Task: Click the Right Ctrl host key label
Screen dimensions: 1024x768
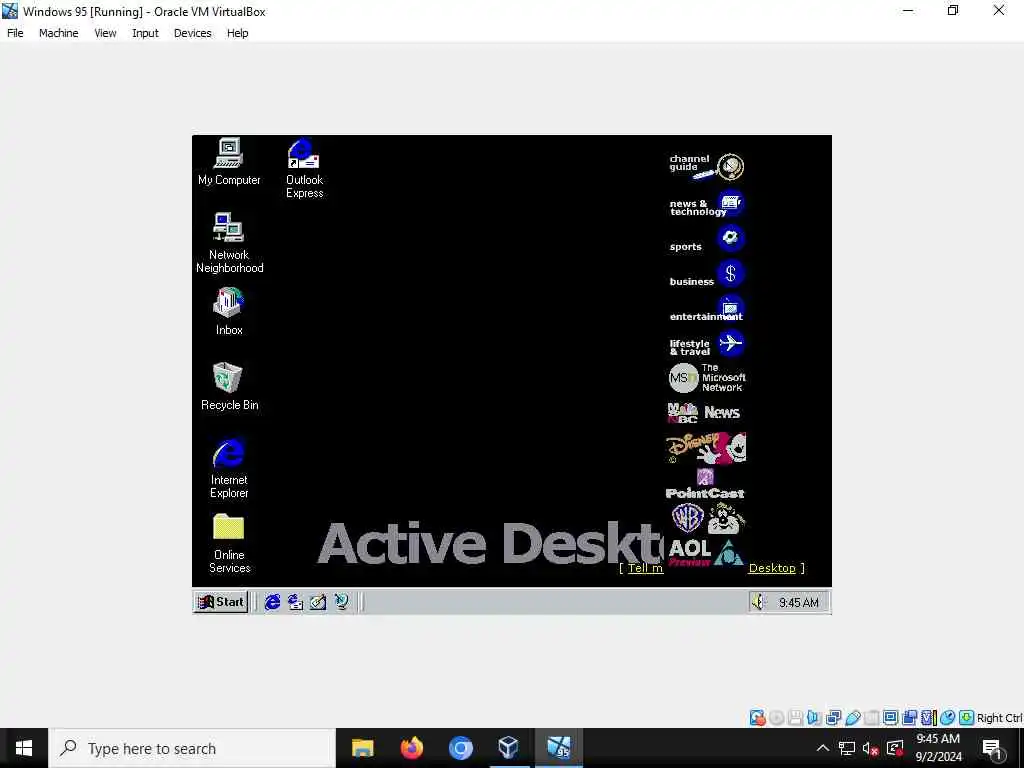Action: [x=1000, y=718]
